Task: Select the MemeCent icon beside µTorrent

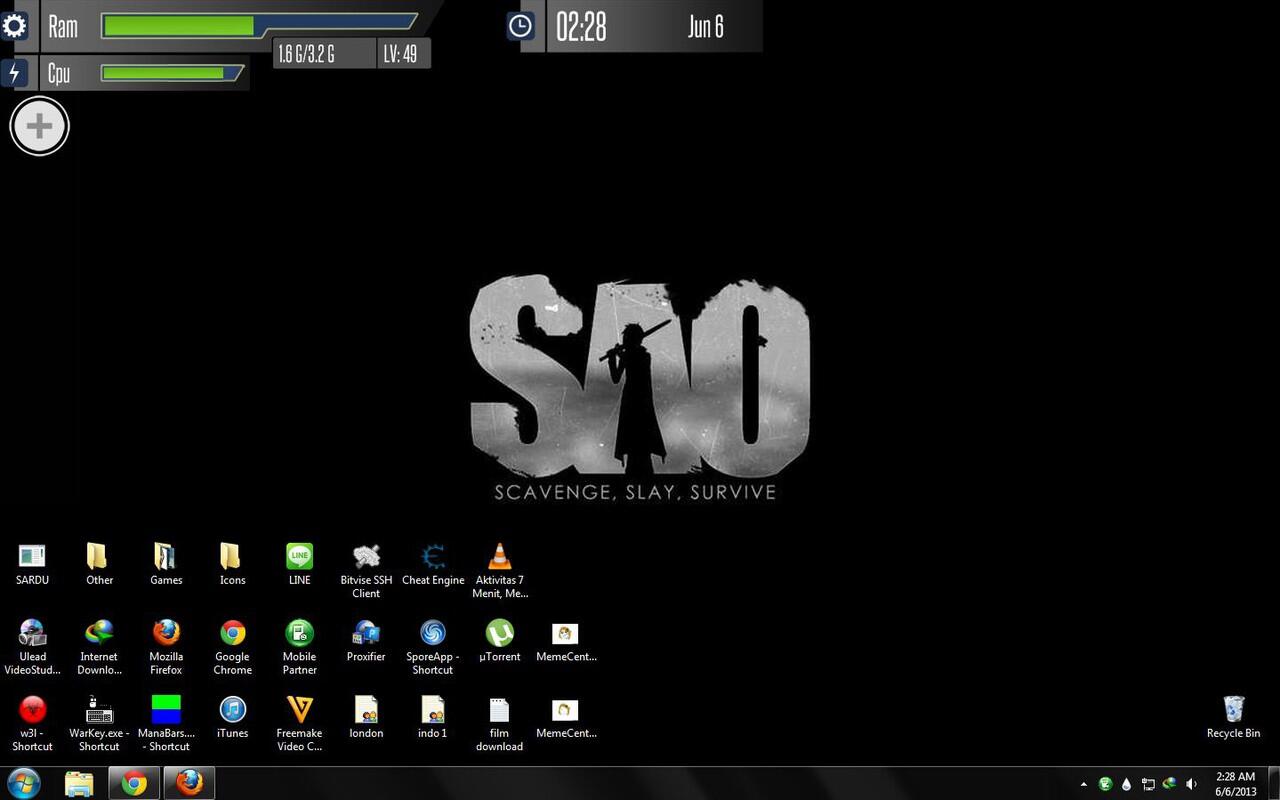Action: (566, 641)
